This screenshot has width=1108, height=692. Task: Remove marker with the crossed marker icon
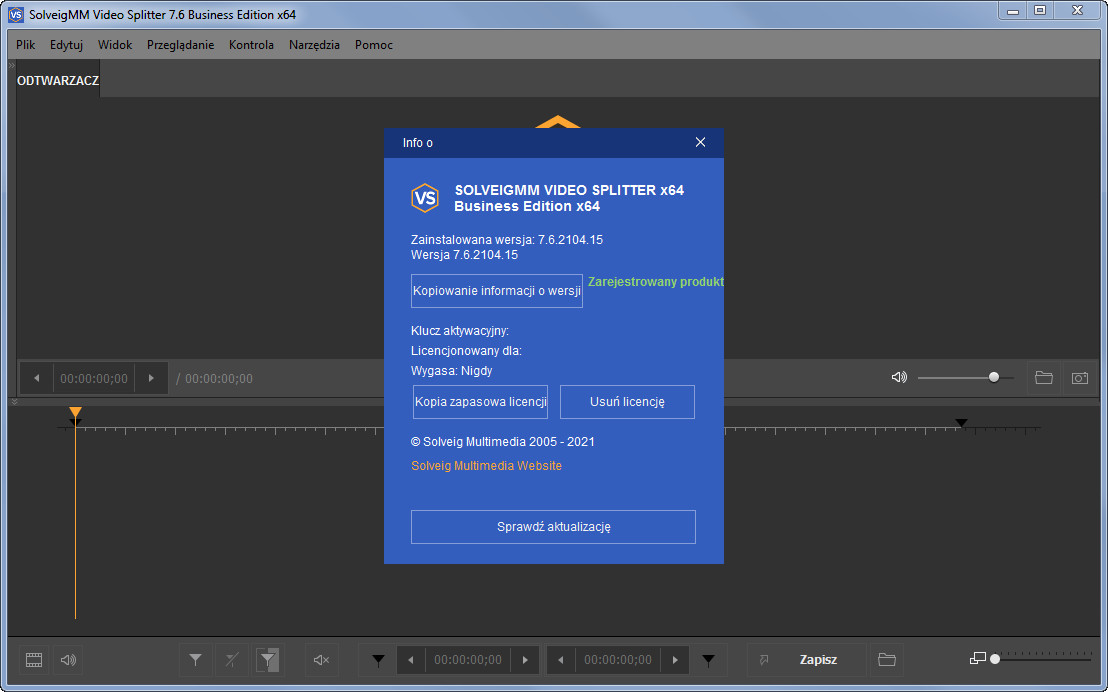pyautogui.click(x=232, y=659)
